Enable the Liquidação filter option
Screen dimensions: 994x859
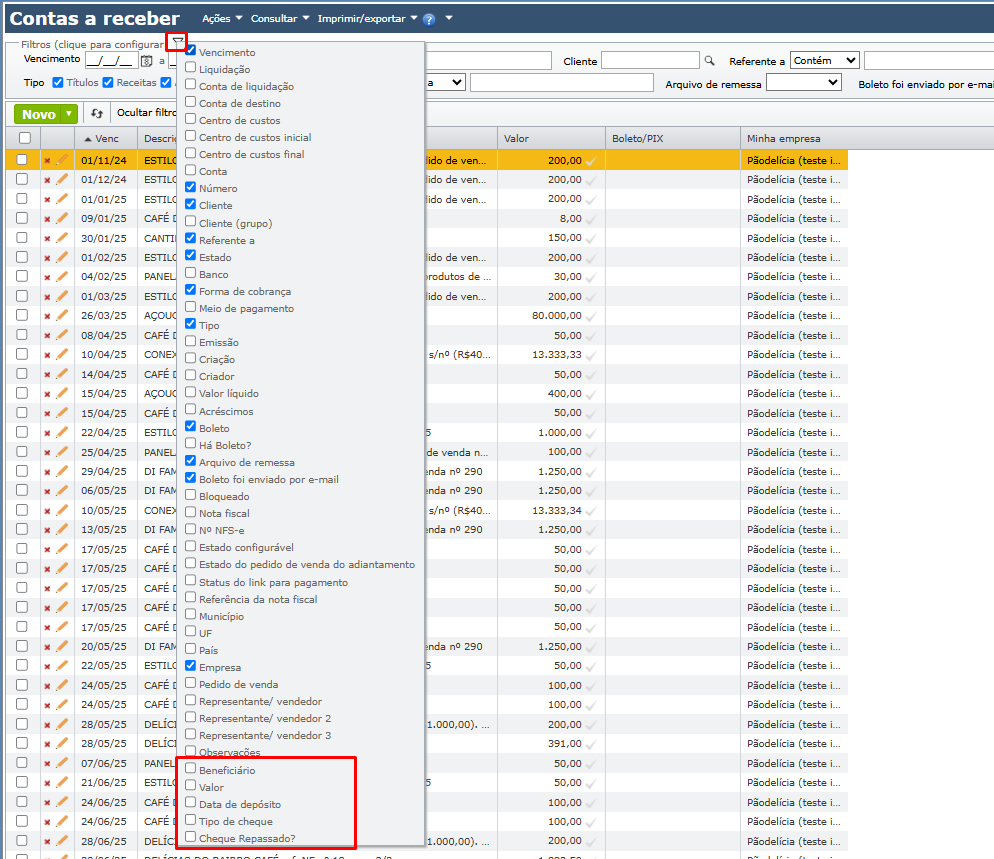coord(190,67)
